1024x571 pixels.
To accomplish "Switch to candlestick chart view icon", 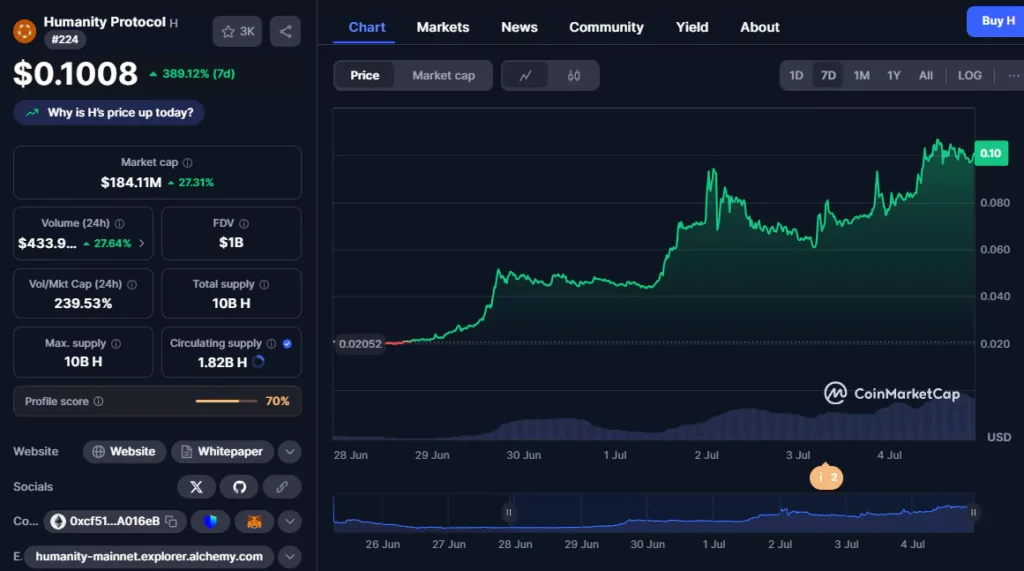I will 573,76.
